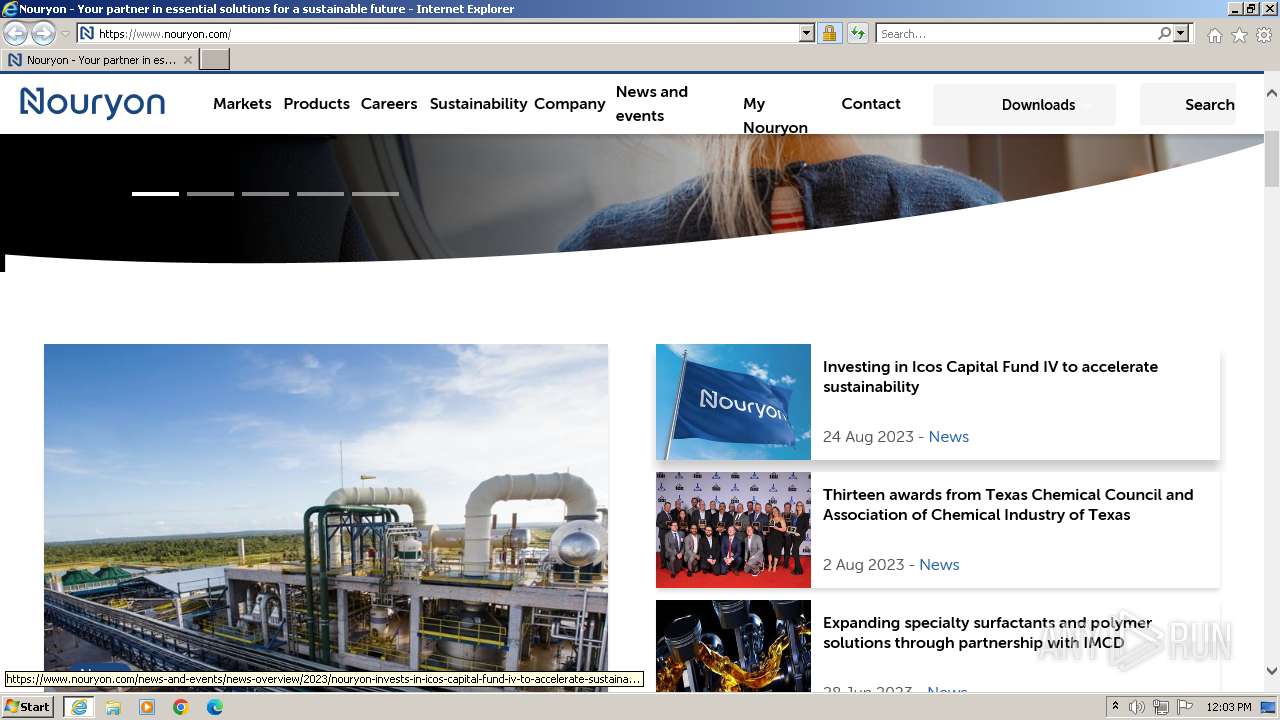Click the Action Center flag icon
1280x720 pixels.
tap(1185, 707)
